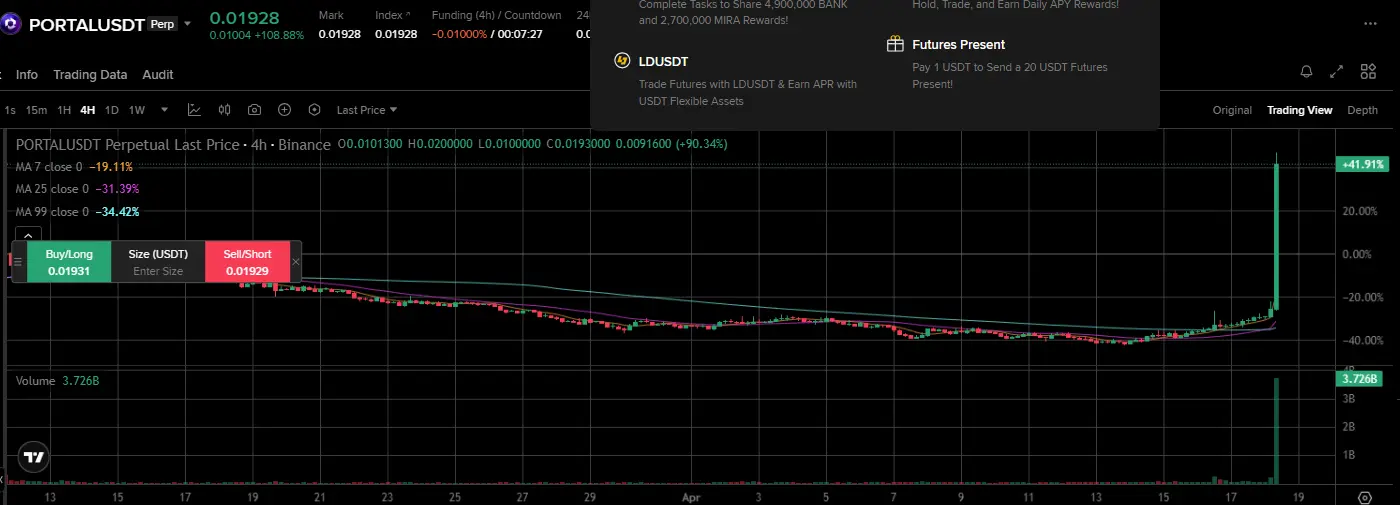This screenshot has width=1400, height=505.
Task: Select the 15m timeframe
Action: pos(36,110)
